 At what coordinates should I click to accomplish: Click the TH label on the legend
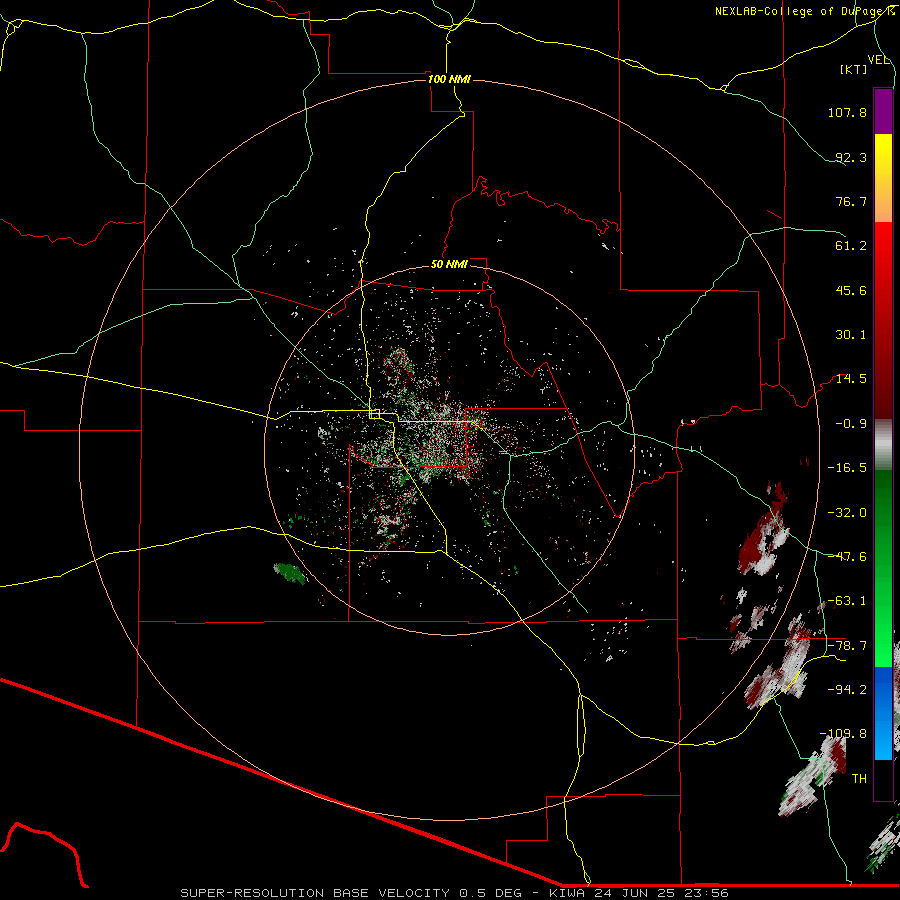point(859,779)
